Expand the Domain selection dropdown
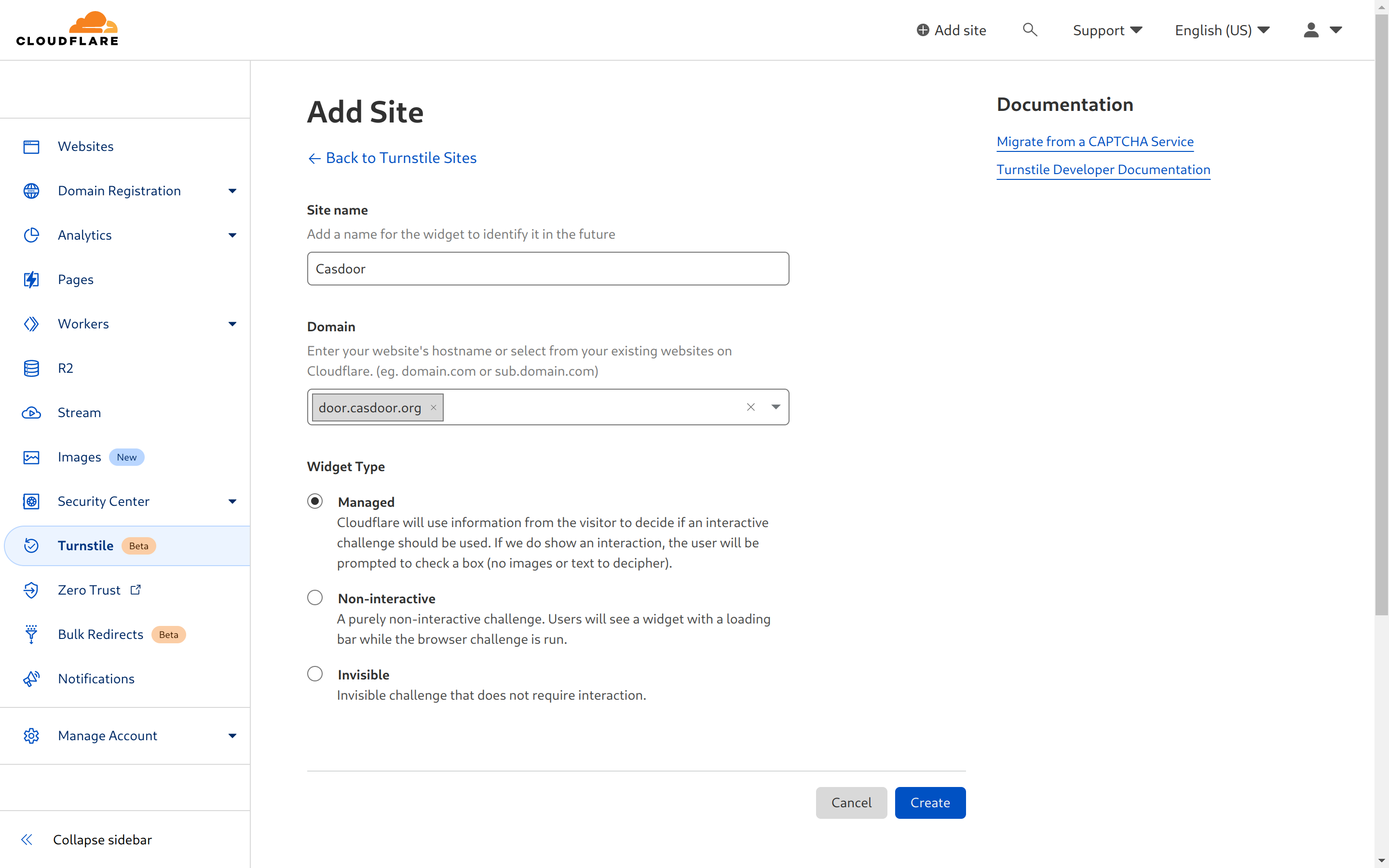 pos(776,407)
